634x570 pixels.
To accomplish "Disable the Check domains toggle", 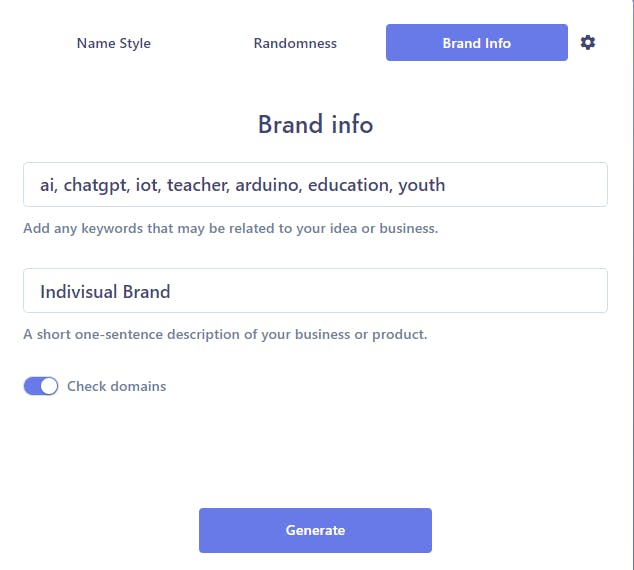I will tap(41, 386).
